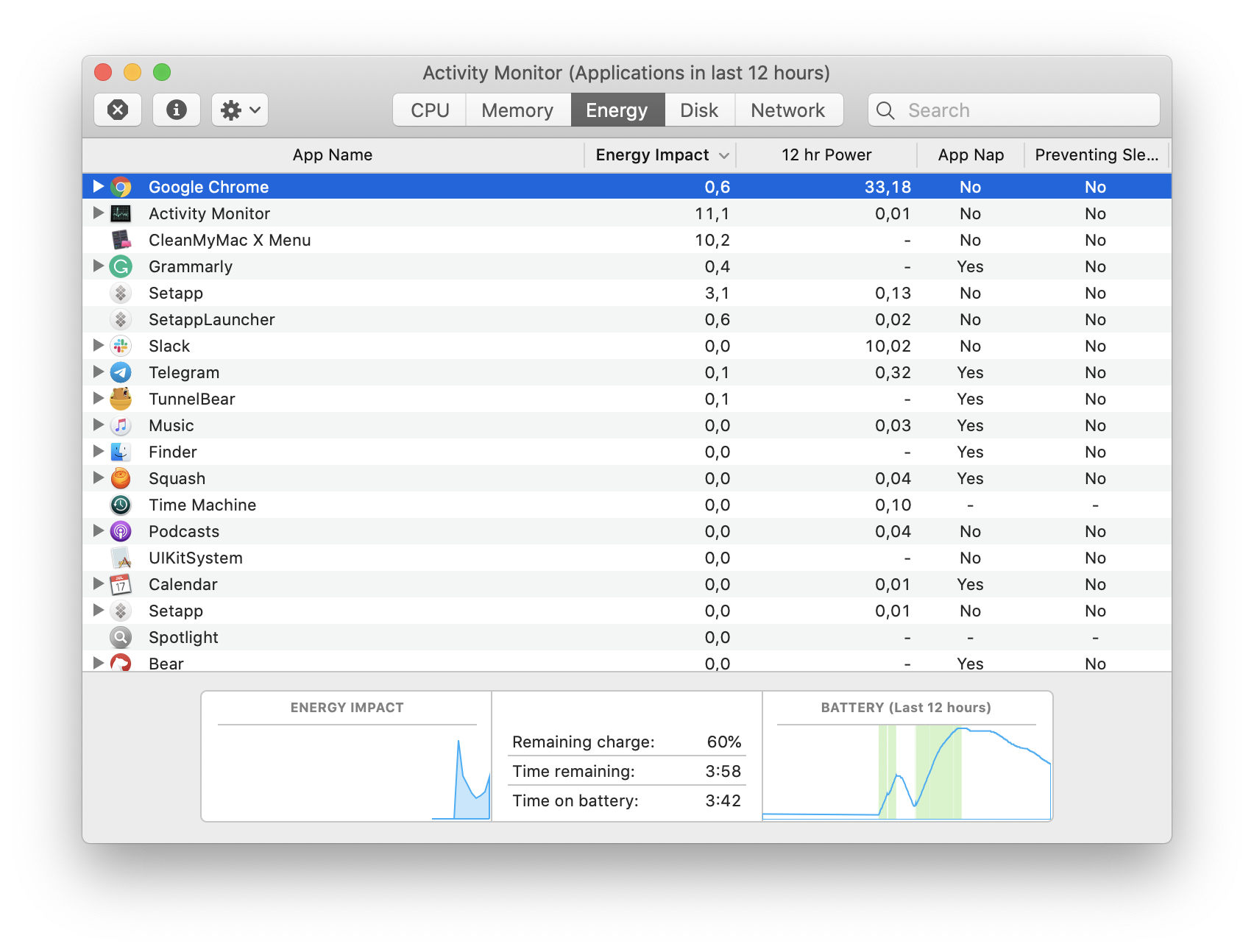
Task: Select the Calendar app icon
Action: point(120,583)
